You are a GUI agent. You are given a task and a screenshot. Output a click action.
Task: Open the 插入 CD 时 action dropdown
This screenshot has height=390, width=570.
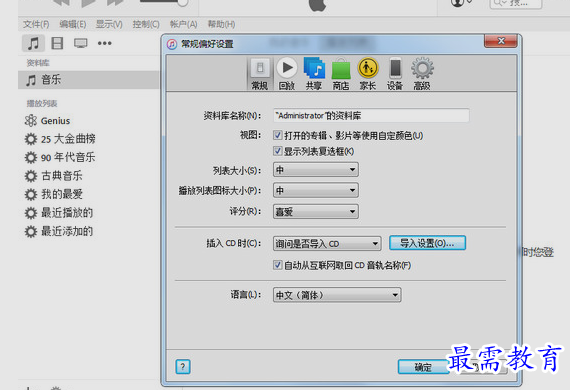[327, 244]
